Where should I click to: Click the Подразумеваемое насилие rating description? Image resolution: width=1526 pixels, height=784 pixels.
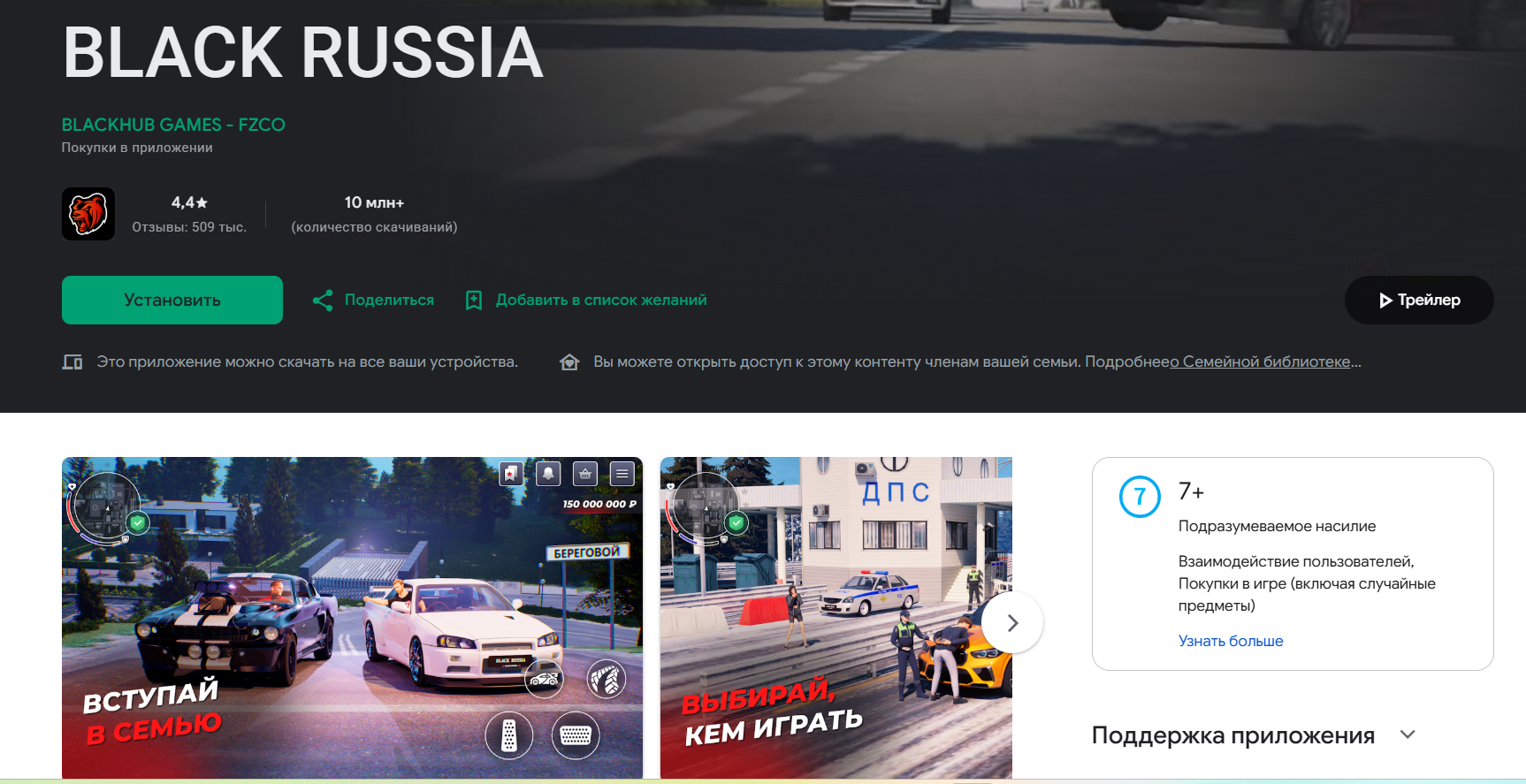(1277, 526)
